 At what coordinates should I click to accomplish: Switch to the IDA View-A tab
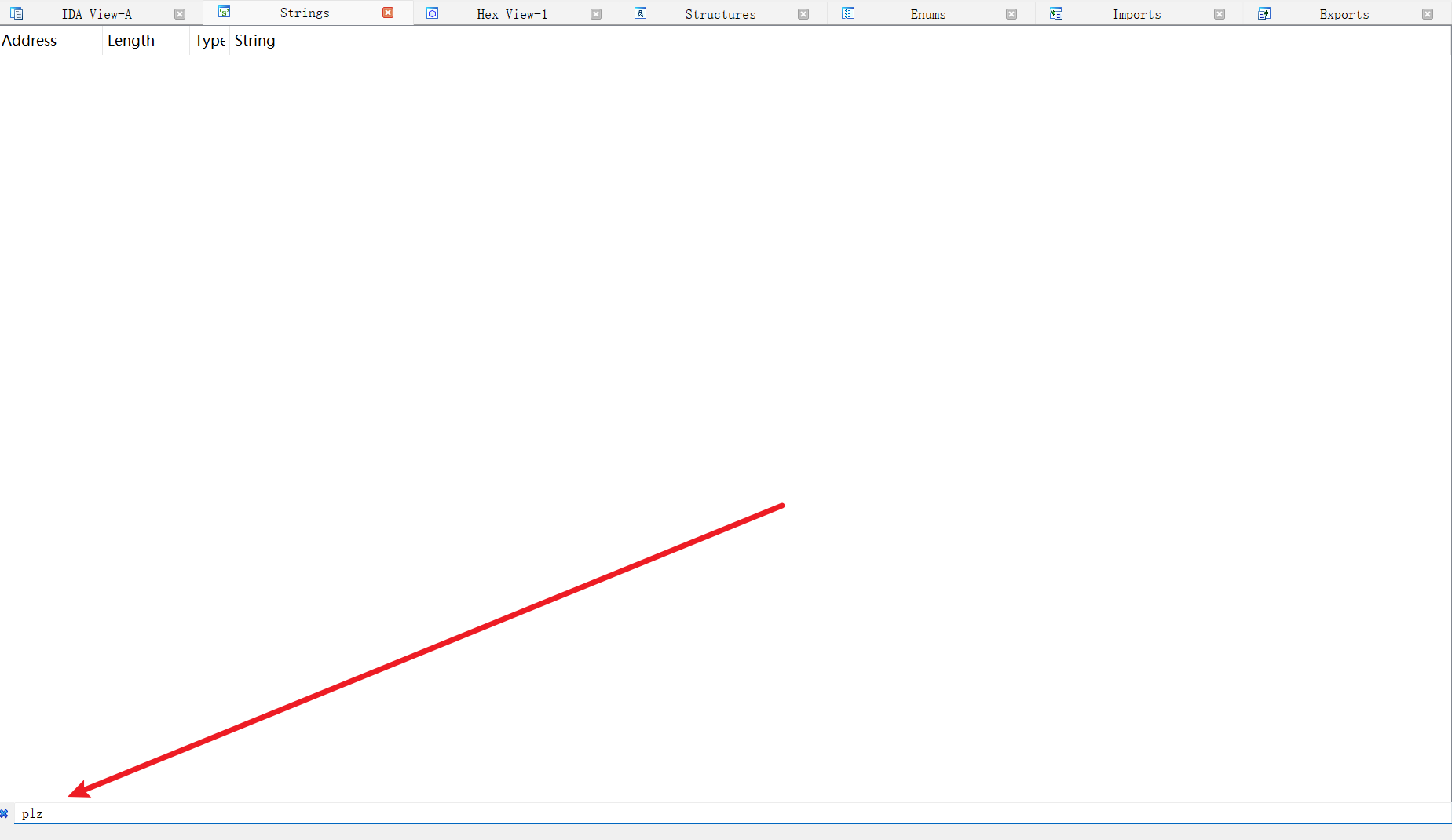click(x=97, y=14)
